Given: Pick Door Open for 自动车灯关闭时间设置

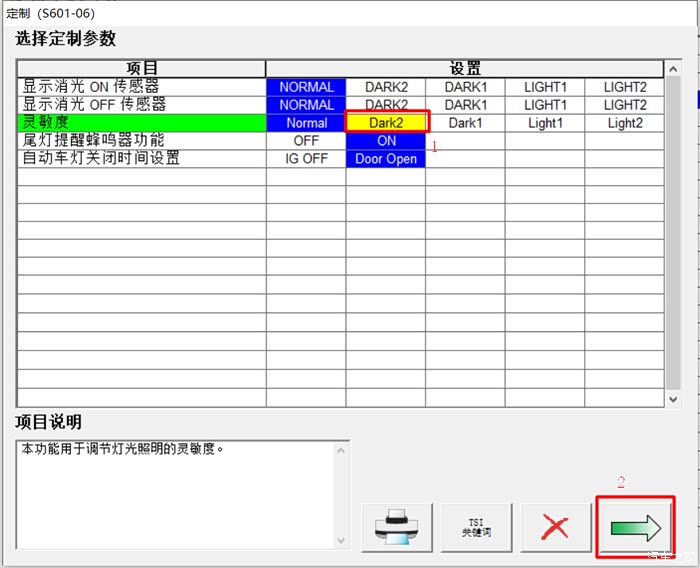Looking at the screenshot, I should tap(386, 159).
